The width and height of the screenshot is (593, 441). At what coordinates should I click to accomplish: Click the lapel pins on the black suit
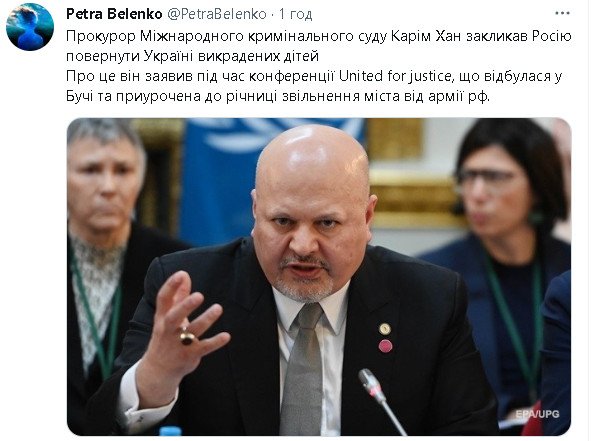tap(385, 337)
